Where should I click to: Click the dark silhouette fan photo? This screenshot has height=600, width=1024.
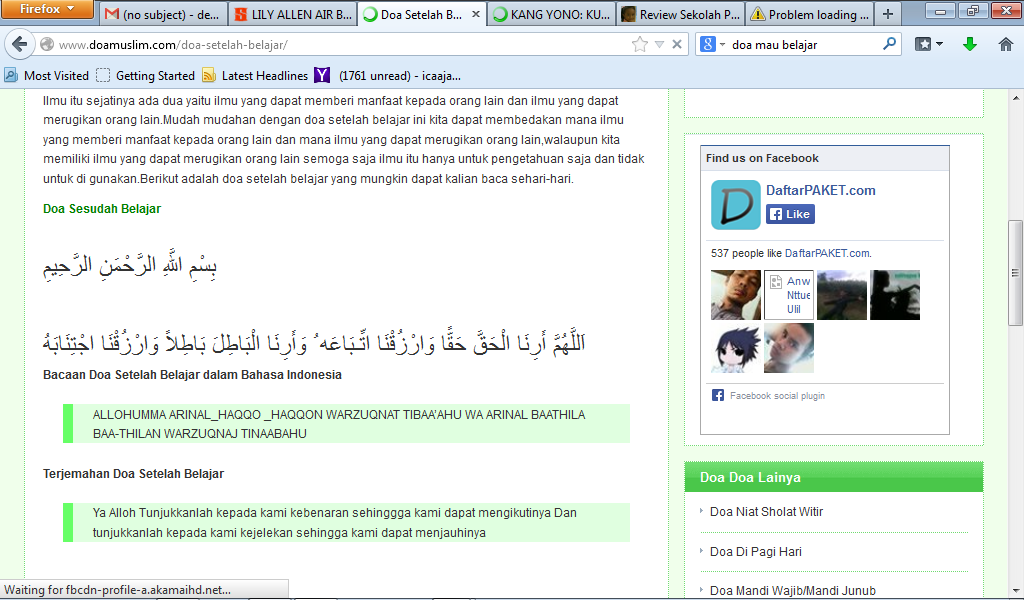pyautogui.click(x=895, y=295)
